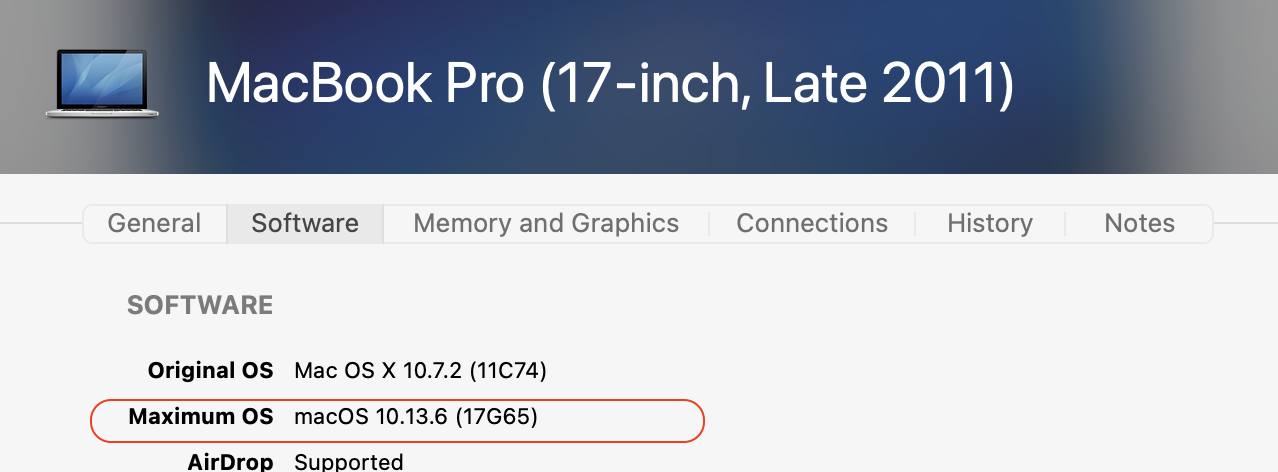Select the Maximum OS label

(201, 417)
